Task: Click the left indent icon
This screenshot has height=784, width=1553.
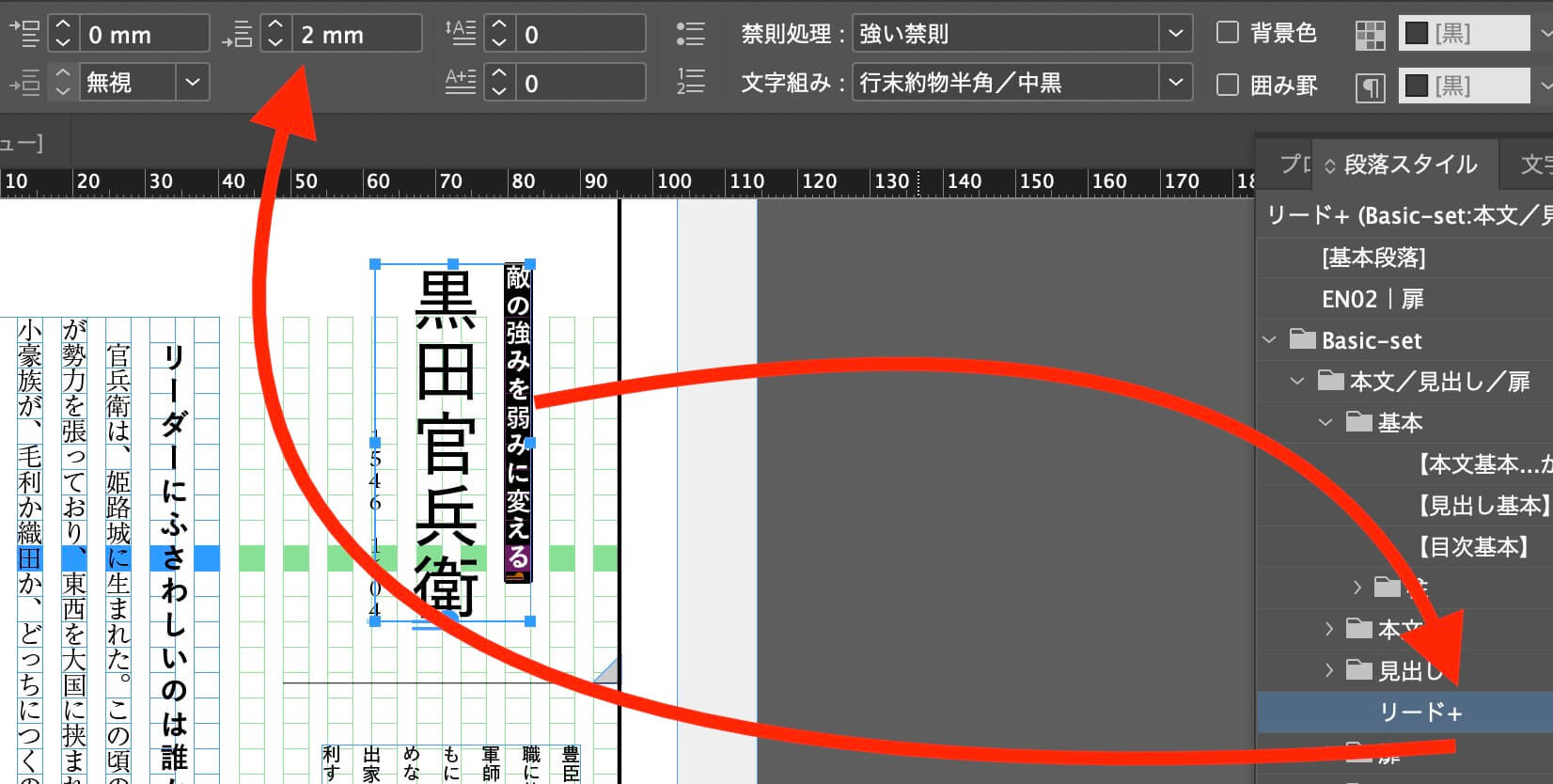Action: [x=24, y=34]
